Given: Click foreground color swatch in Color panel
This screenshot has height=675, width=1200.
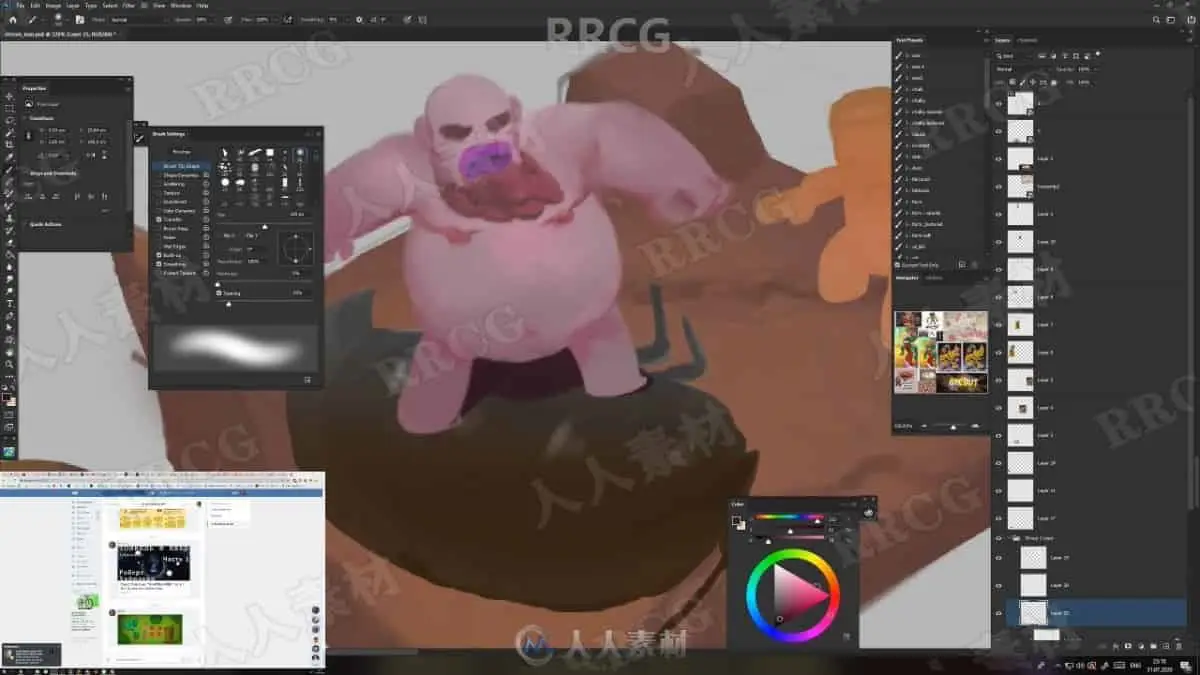Looking at the screenshot, I should pos(736,519).
